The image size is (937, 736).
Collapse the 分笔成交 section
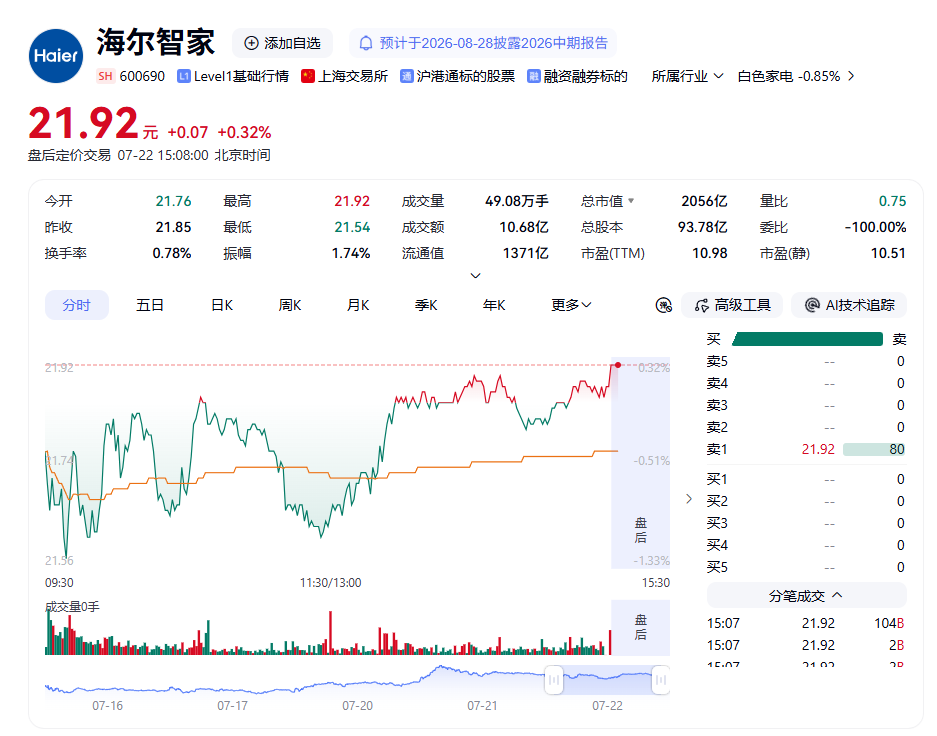807,596
